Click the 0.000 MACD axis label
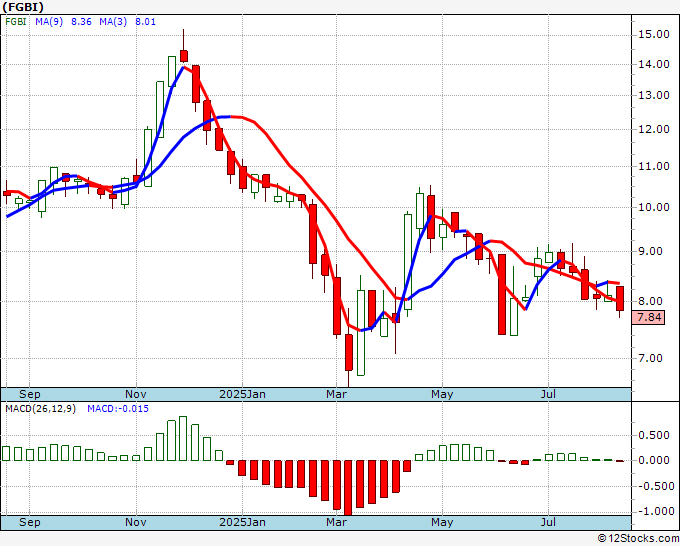 654,460
